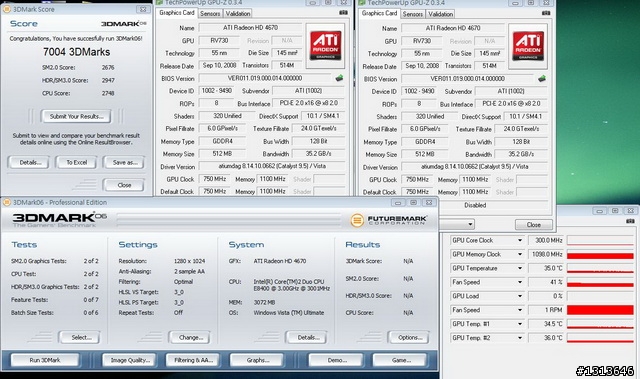
Task: Click the screenshot camera icon in right GPU-Z window
Action: click(546, 13)
